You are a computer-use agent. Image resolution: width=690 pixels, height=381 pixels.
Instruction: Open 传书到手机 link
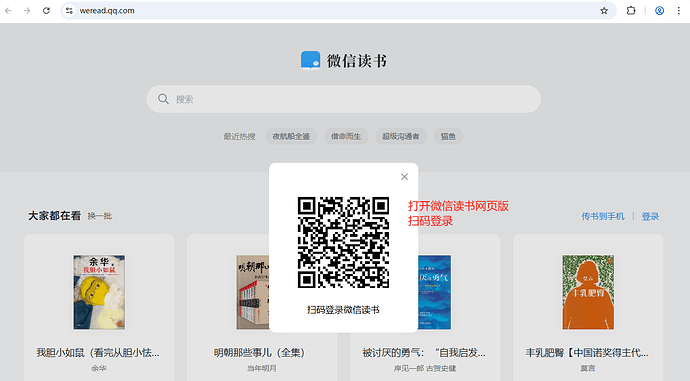point(603,216)
